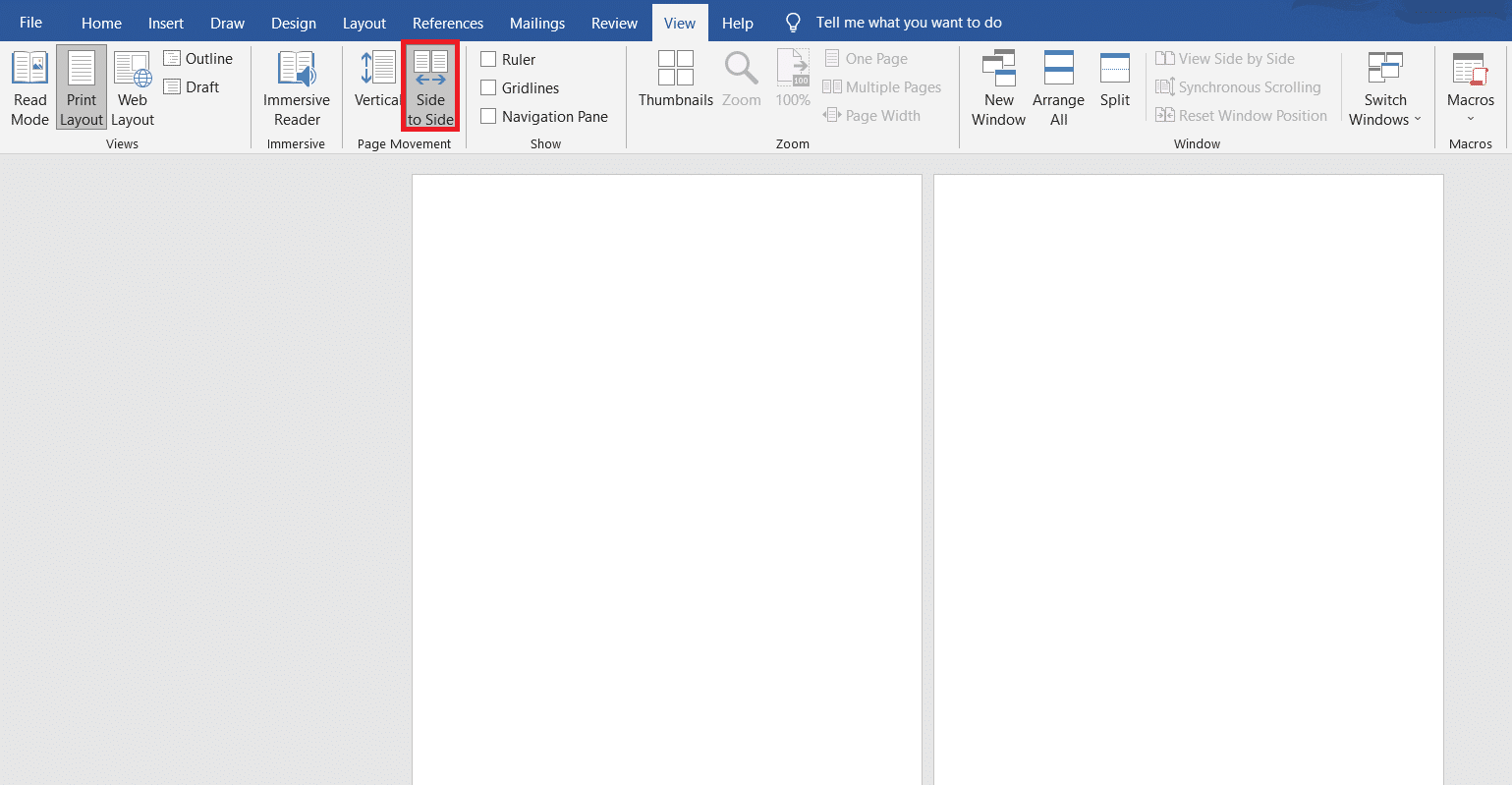This screenshot has height=785, width=1512.
Task: Open Switch Windows dropdown
Action: (1385, 88)
